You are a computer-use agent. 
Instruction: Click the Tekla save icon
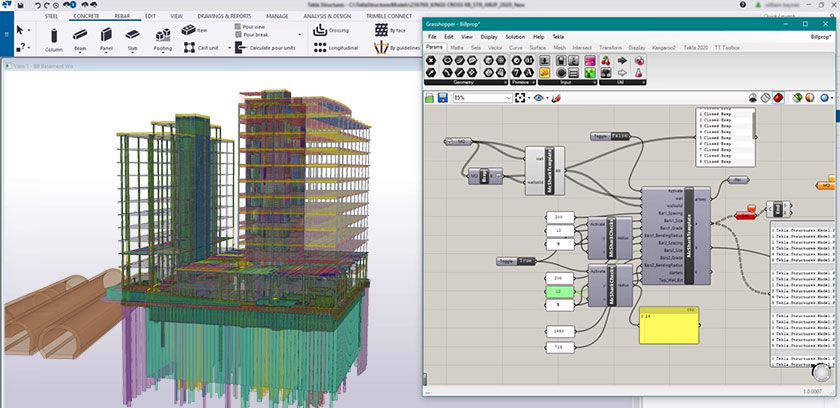click(20, 5)
